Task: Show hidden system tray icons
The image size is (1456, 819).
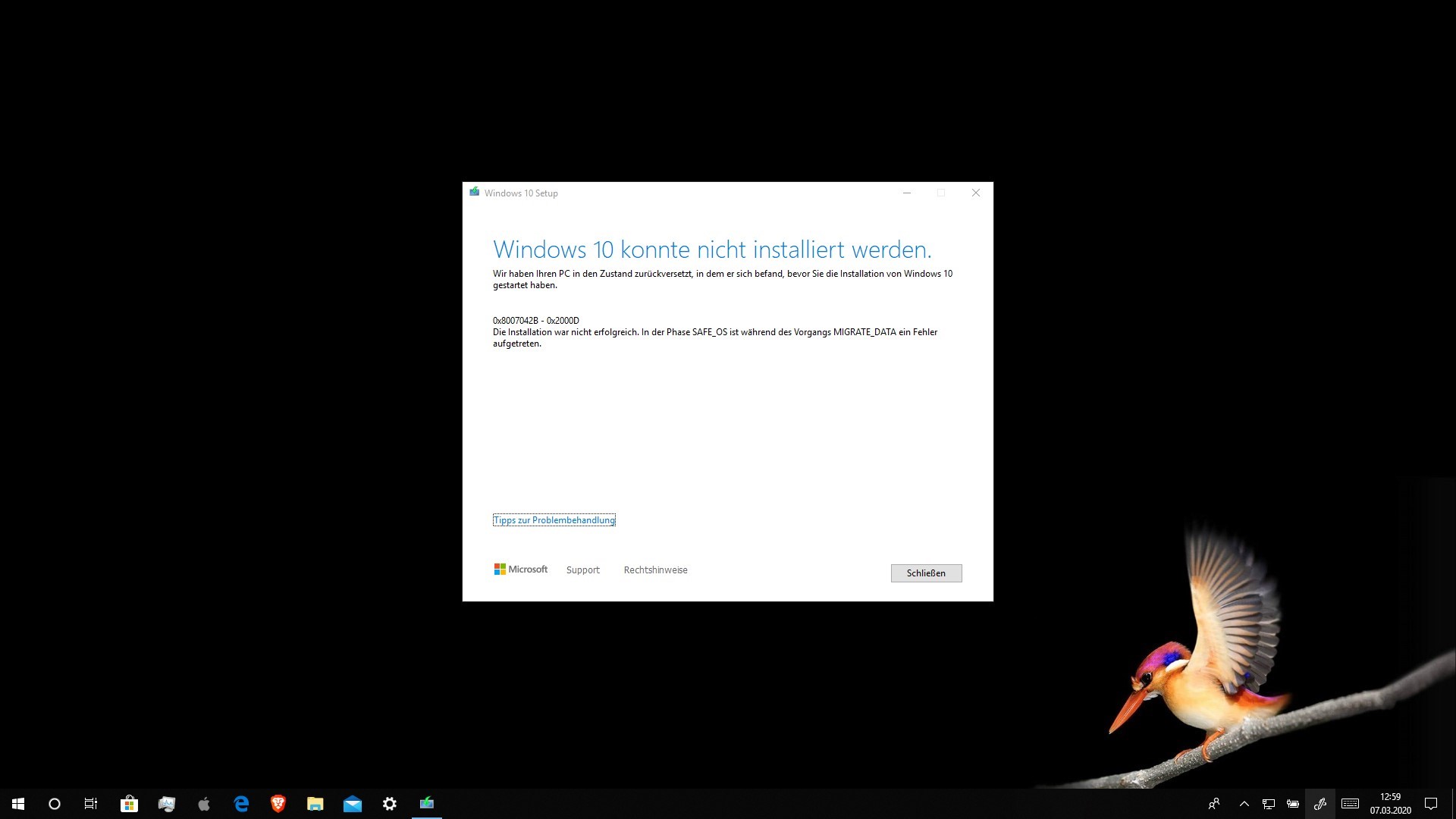Action: [x=1244, y=804]
